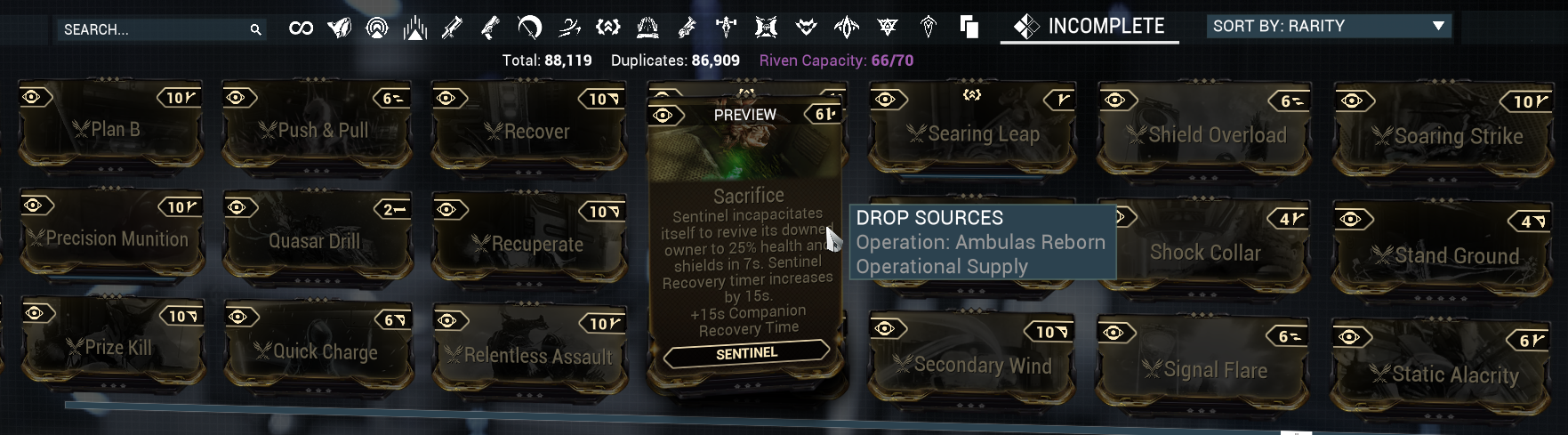Screen dimensions: 1568x435
Task: Toggle the eye icon on Quasar Drill mod
Action: click(x=238, y=207)
